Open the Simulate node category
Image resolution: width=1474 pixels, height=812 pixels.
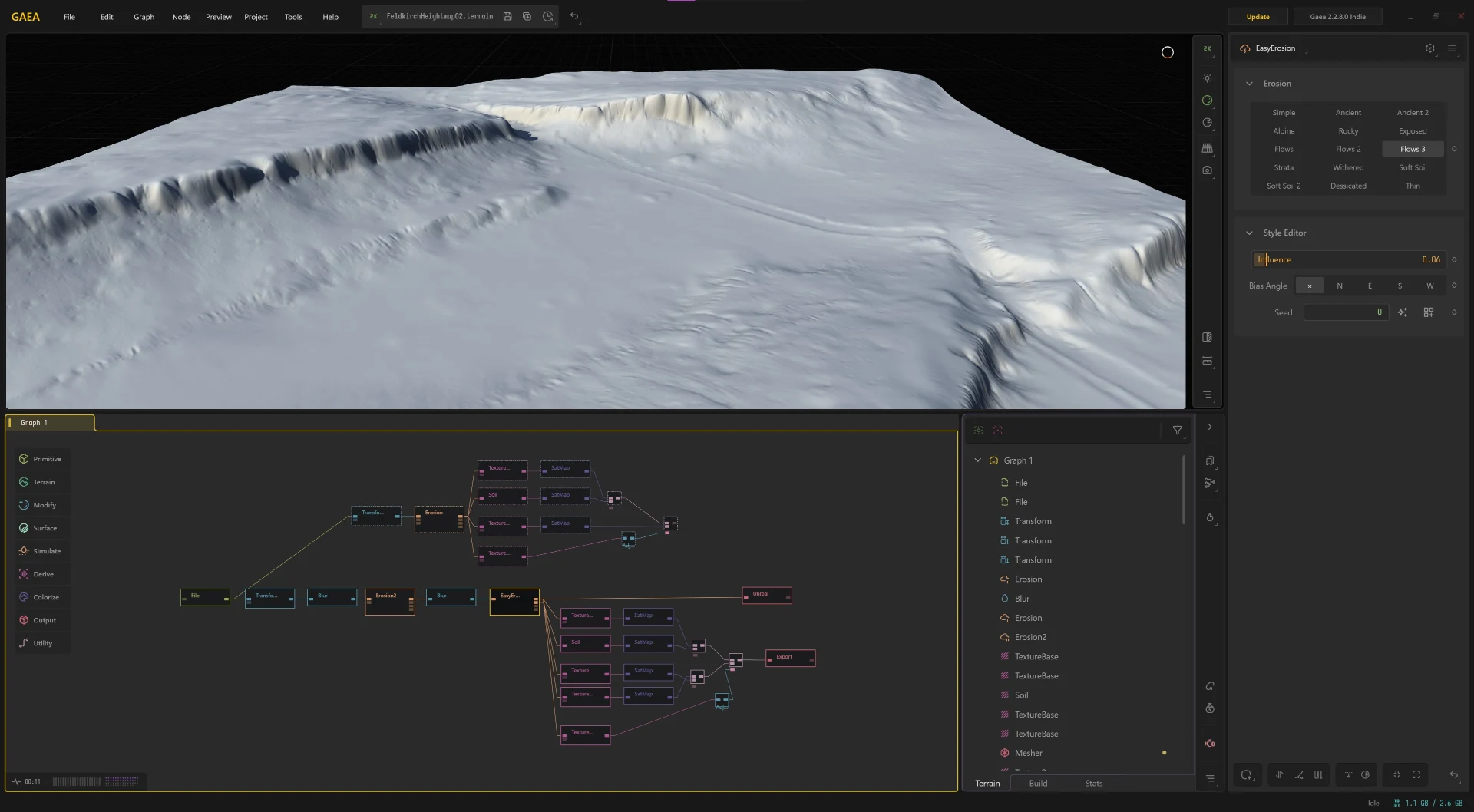coord(42,551)
